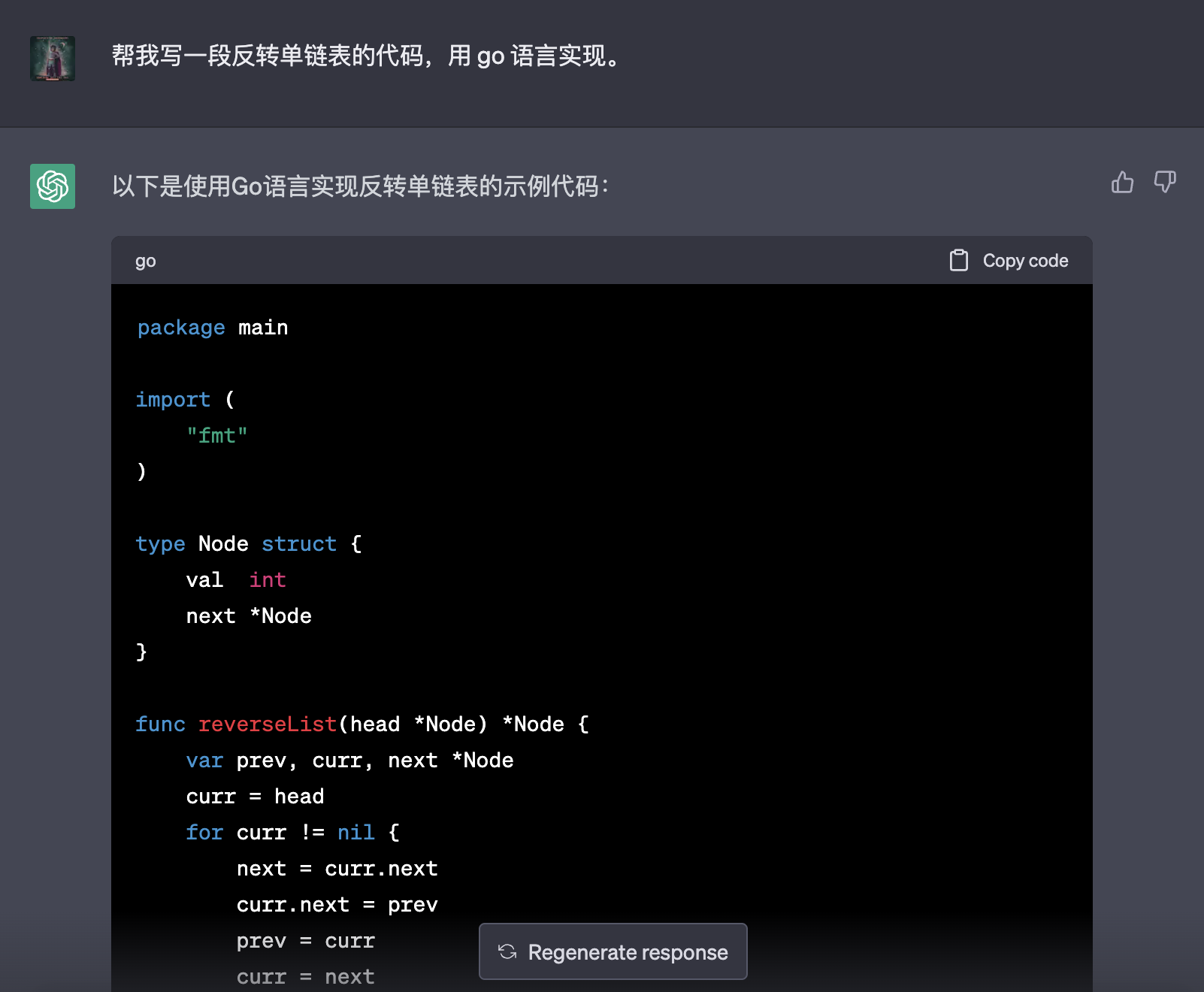This screenshot has width=1204, height=992.
Task: Click the circular arrows regenerate icon
Action: click(507, 951)
